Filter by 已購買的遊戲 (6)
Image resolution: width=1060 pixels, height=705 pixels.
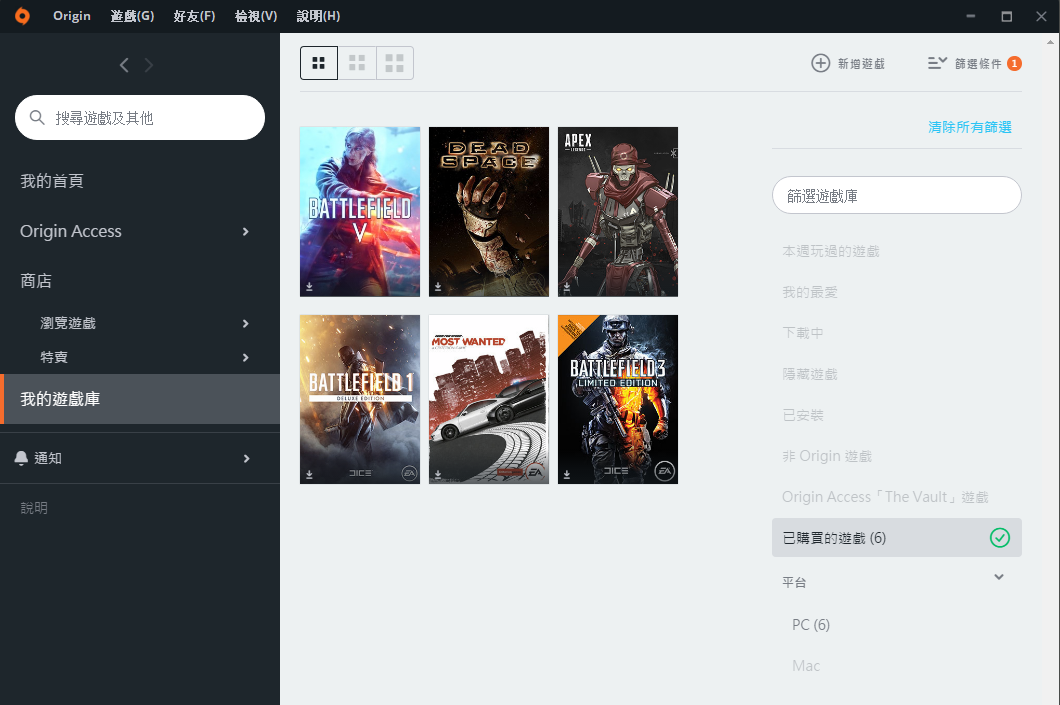click(896, 537)
